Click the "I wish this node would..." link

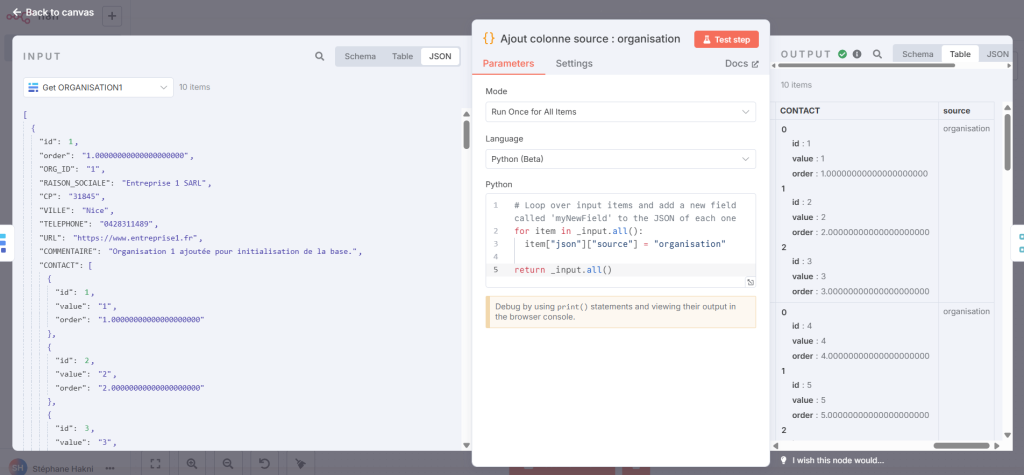coord(838,460)
